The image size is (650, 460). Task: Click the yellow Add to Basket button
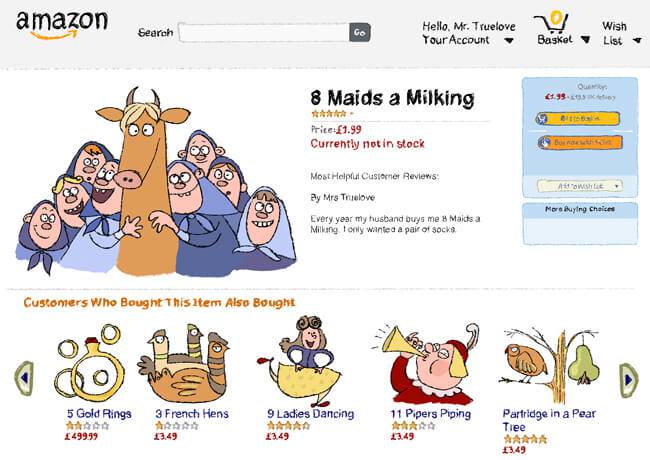click(x=578, y=119)
